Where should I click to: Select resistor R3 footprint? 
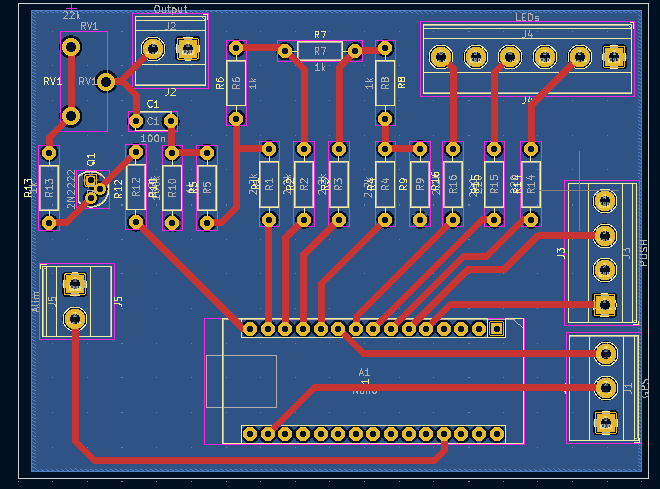click(x=339, y=184)
